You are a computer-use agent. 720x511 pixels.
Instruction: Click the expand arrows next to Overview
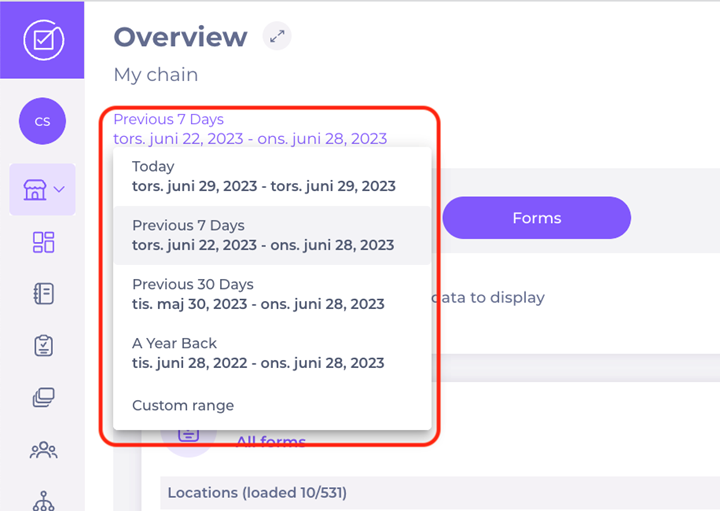(x=277, y=37)
